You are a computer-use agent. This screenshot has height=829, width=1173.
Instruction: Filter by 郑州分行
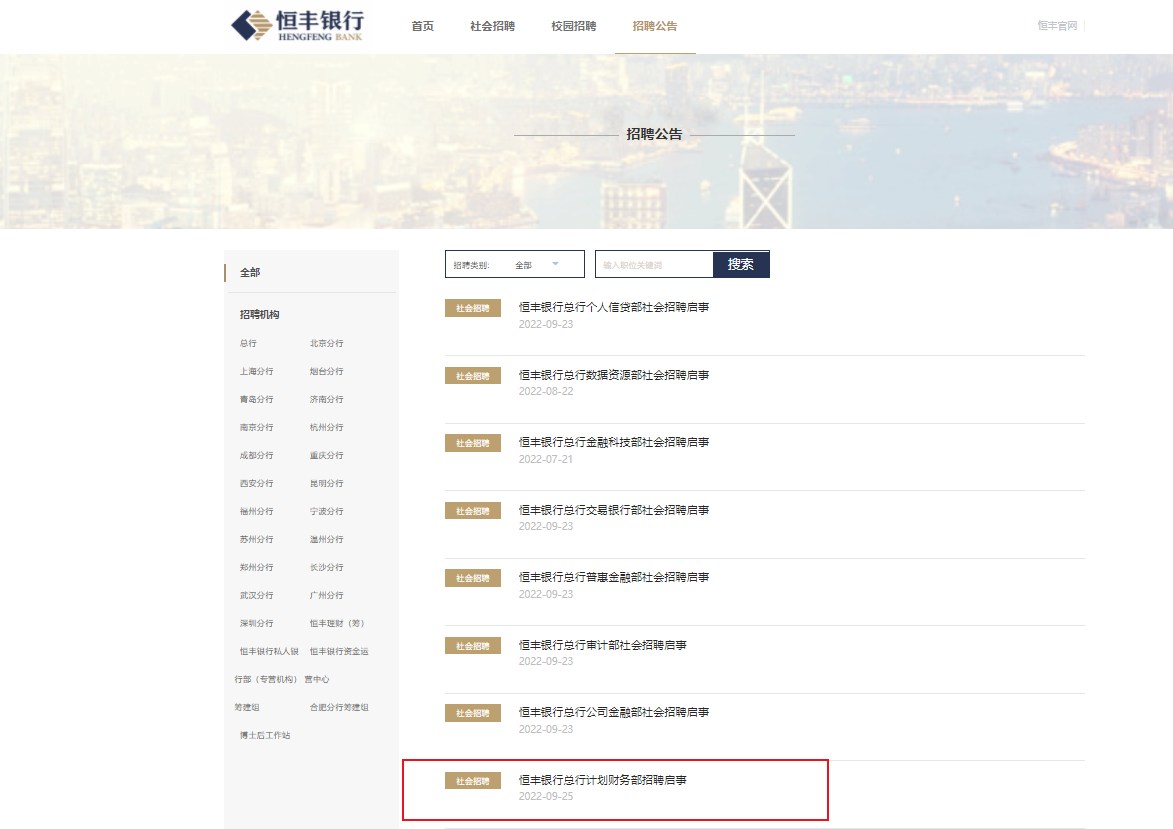pyautogui.click(x=256, y=567)
